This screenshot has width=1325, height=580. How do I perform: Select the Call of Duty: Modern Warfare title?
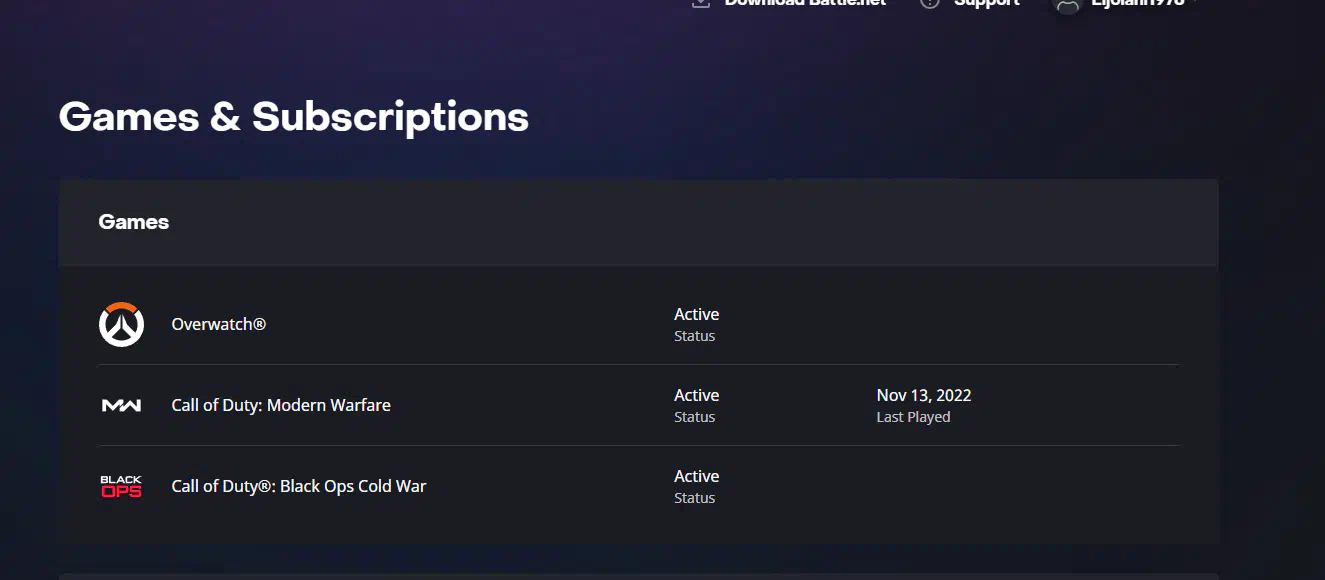[x=281, y=405]
